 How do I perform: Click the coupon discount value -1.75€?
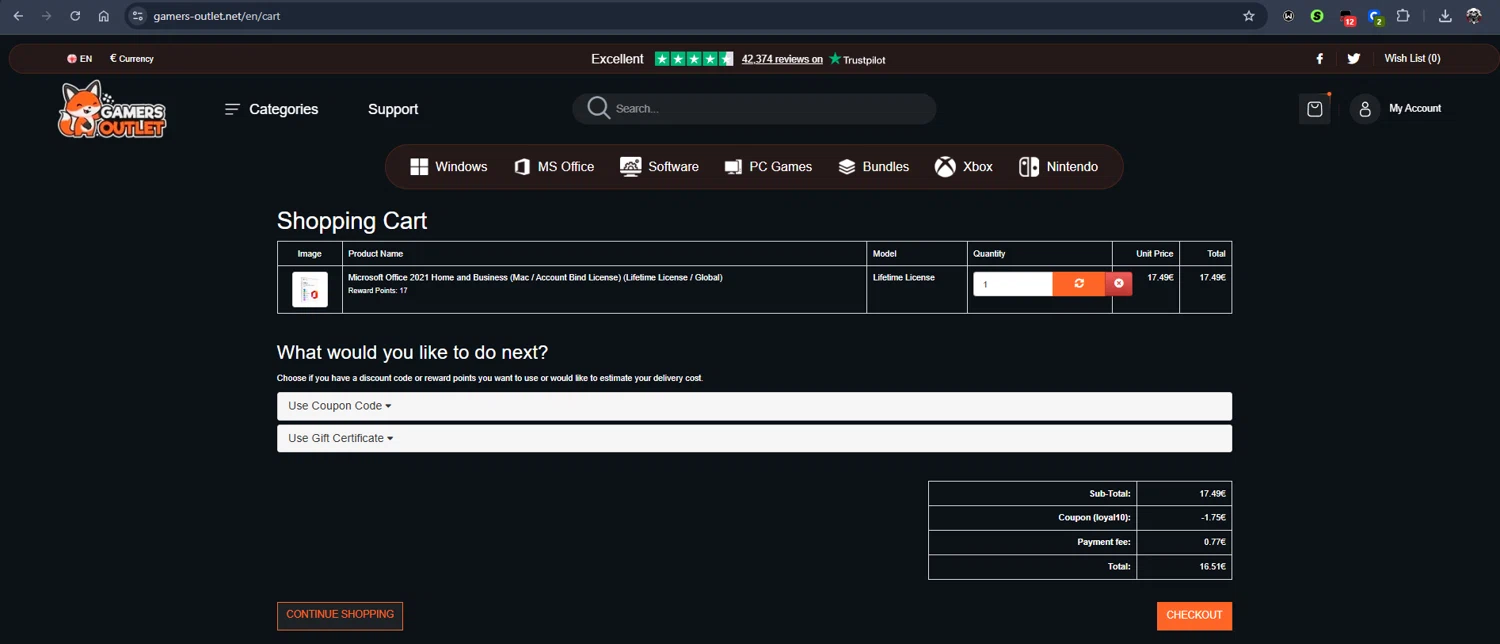tap(1213, 518)
